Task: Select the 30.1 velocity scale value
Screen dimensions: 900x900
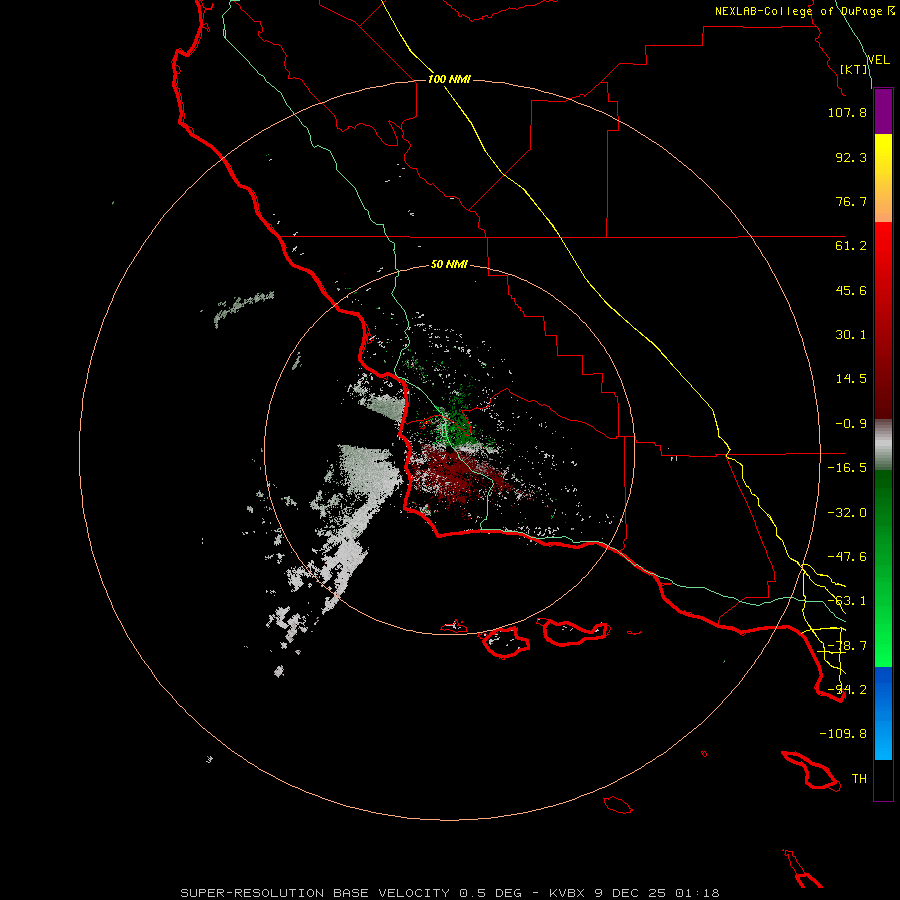Action: click(851, 335)
